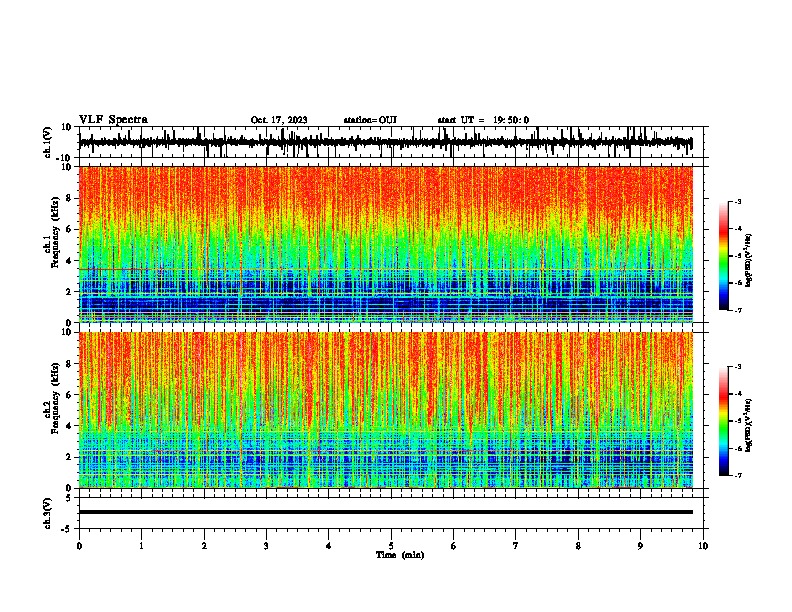
Task: Click the time axis tick label '8'
Action: pyautogui.click(x=578, y=546)
